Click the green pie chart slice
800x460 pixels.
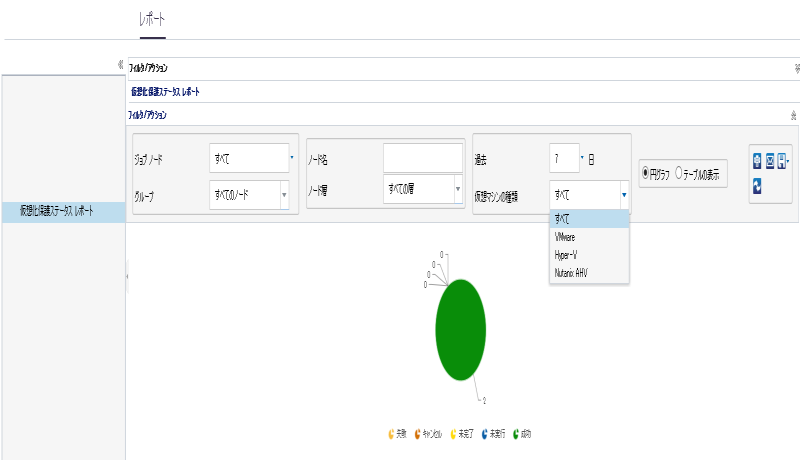point(461,330)
